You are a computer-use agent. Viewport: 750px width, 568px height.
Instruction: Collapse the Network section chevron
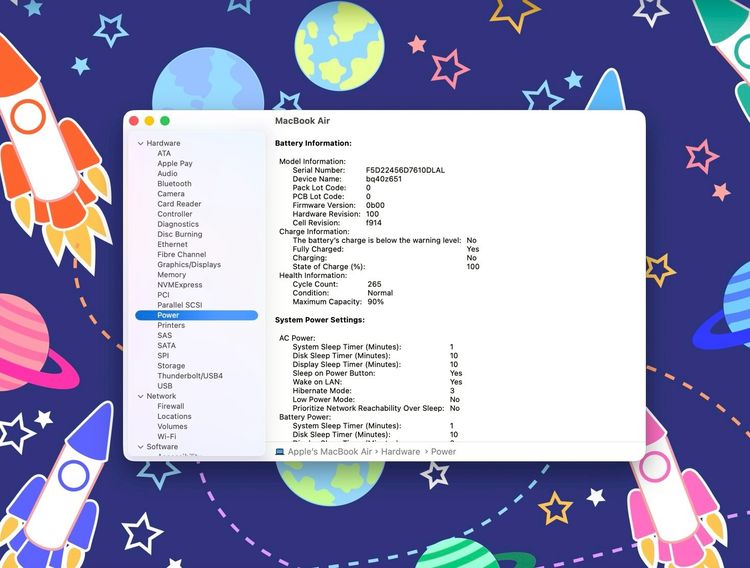click(x=141, y=396)
